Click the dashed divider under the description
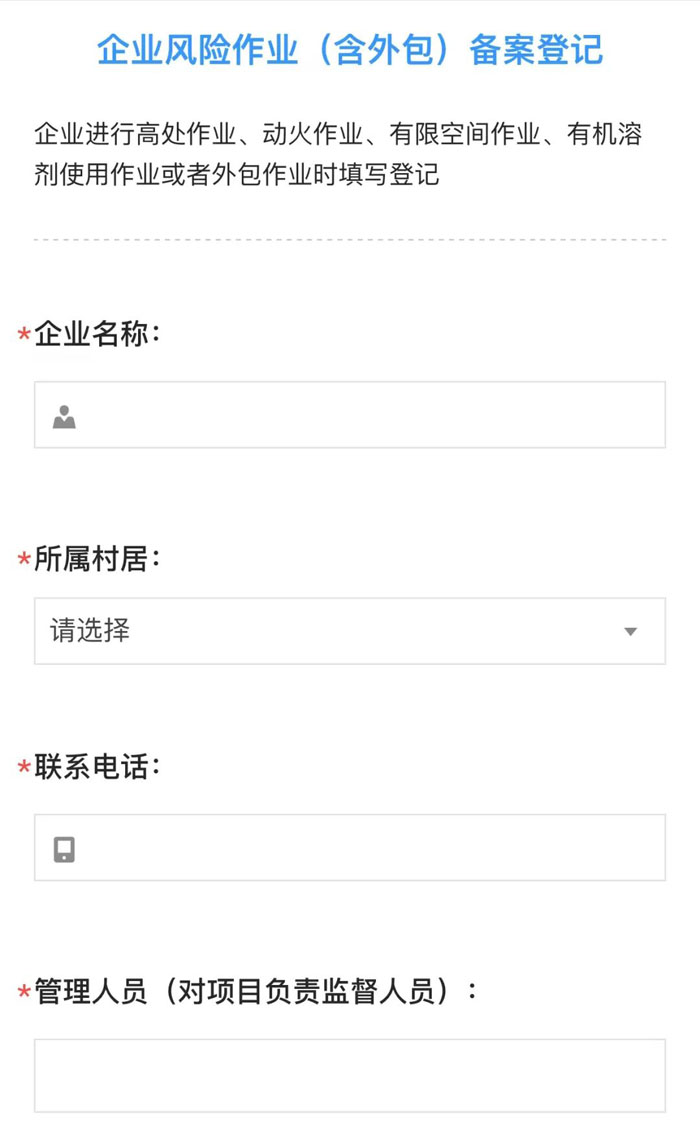Screen dimensions: 700x1136 click(350, 240)
